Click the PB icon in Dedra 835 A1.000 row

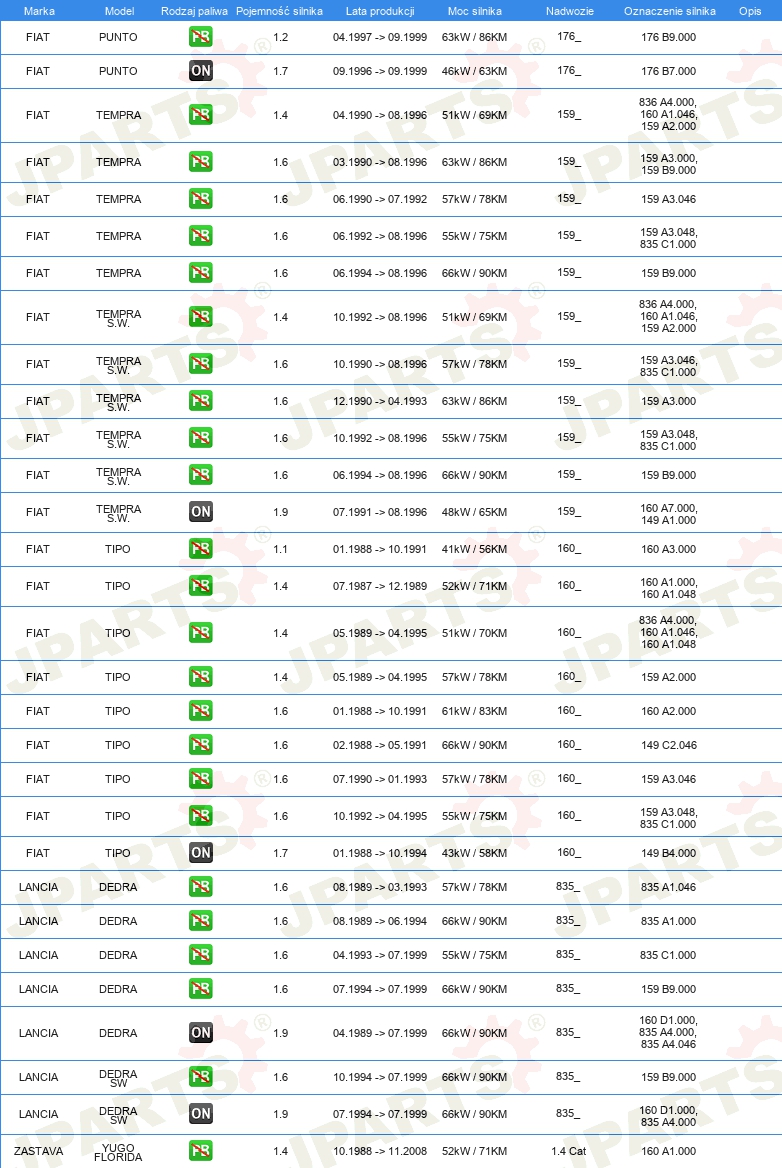[x=200, y=921]
